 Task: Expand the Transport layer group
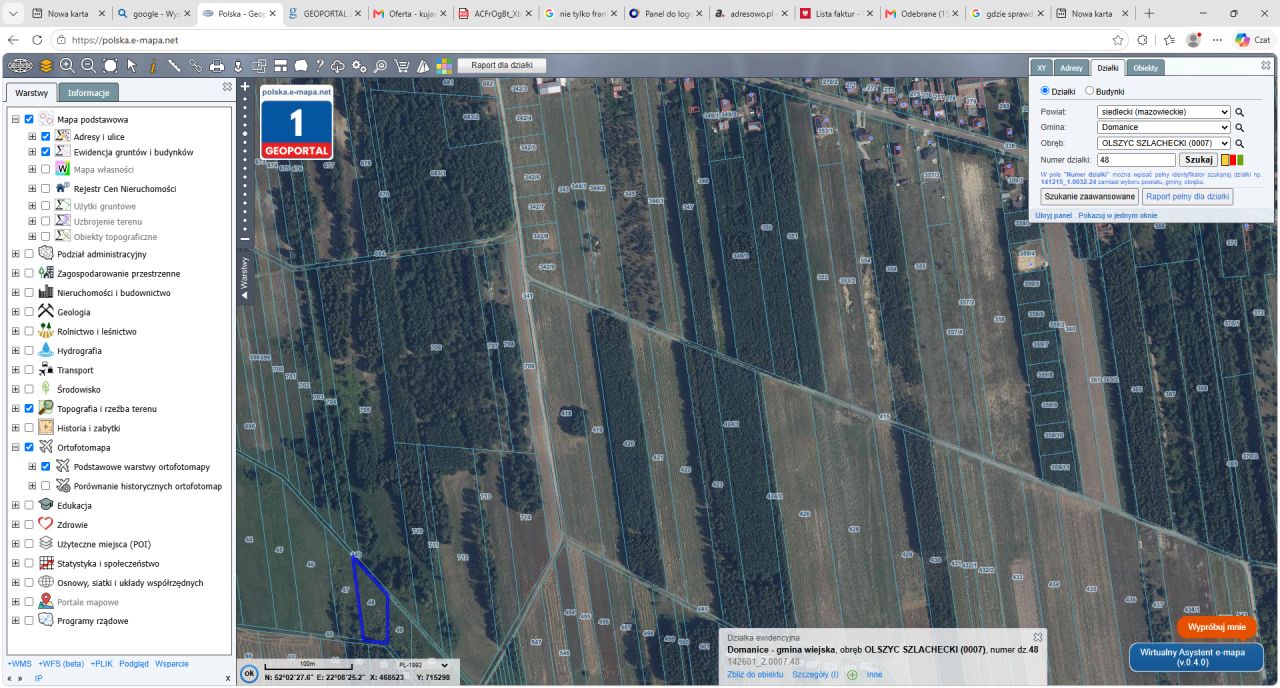(15, 370)
